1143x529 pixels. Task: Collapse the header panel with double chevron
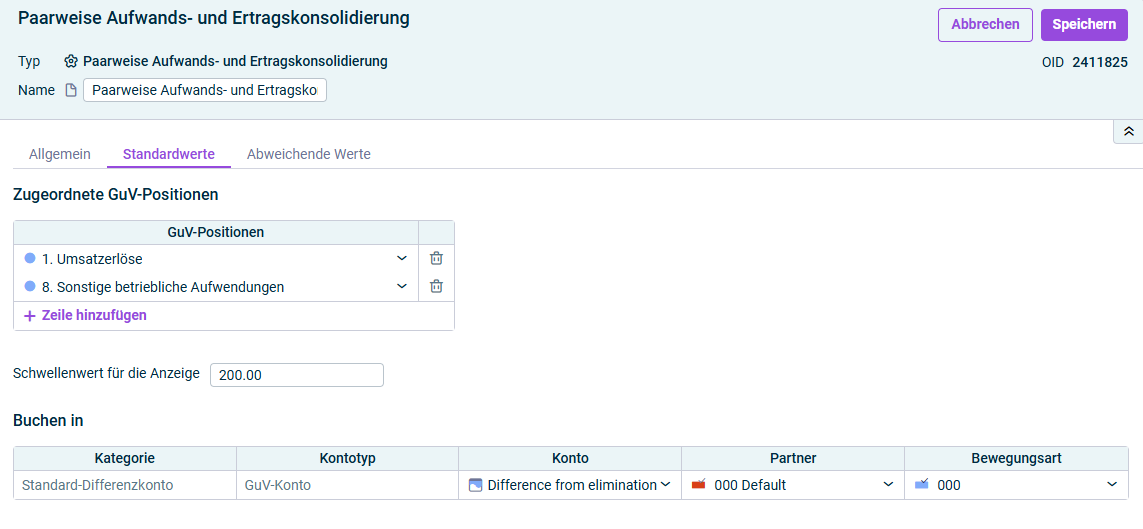[x=1128, y=132]
